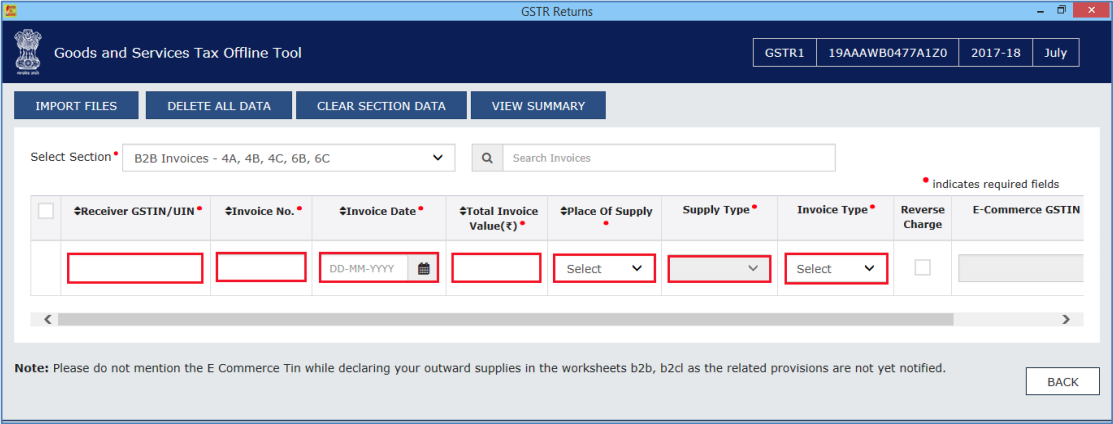Viewport: 1113px width, 424px height.
Task: Click the search magnifier icon
Action: (x=488, y=158)
